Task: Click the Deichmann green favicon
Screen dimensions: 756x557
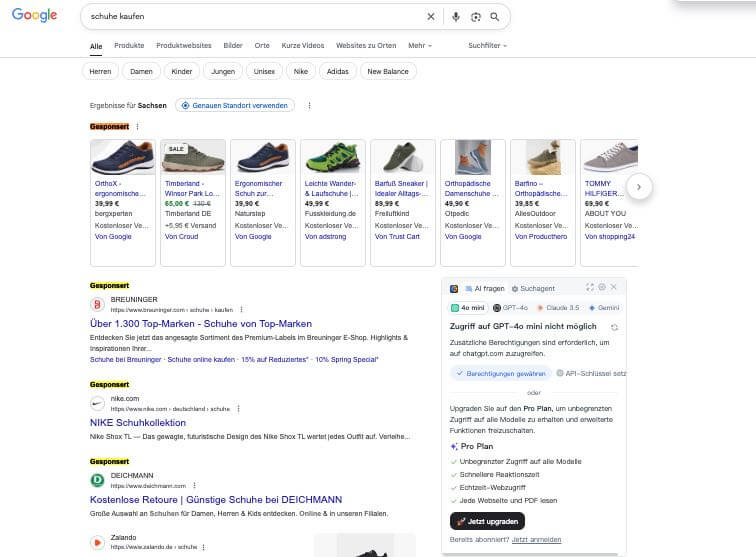Action: [x=97, y=480]
